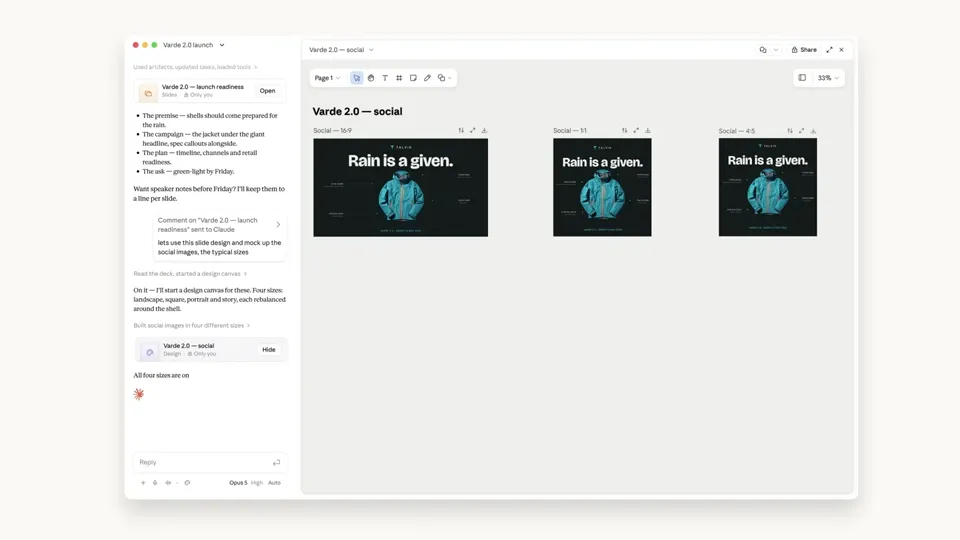Viewport: 960px width, 540px height.
Task: Open the launch readiness slides artifact
Action: coord(268,91)
